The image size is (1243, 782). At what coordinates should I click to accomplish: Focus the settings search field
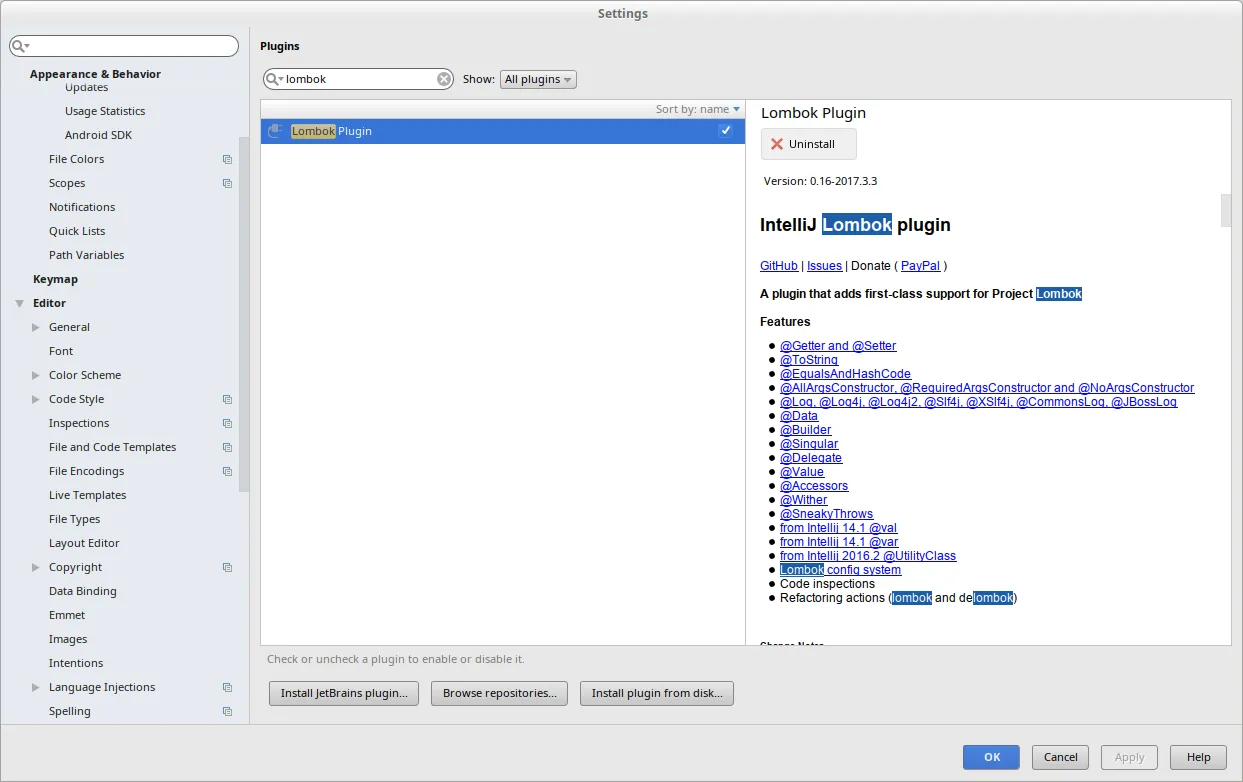124,46
